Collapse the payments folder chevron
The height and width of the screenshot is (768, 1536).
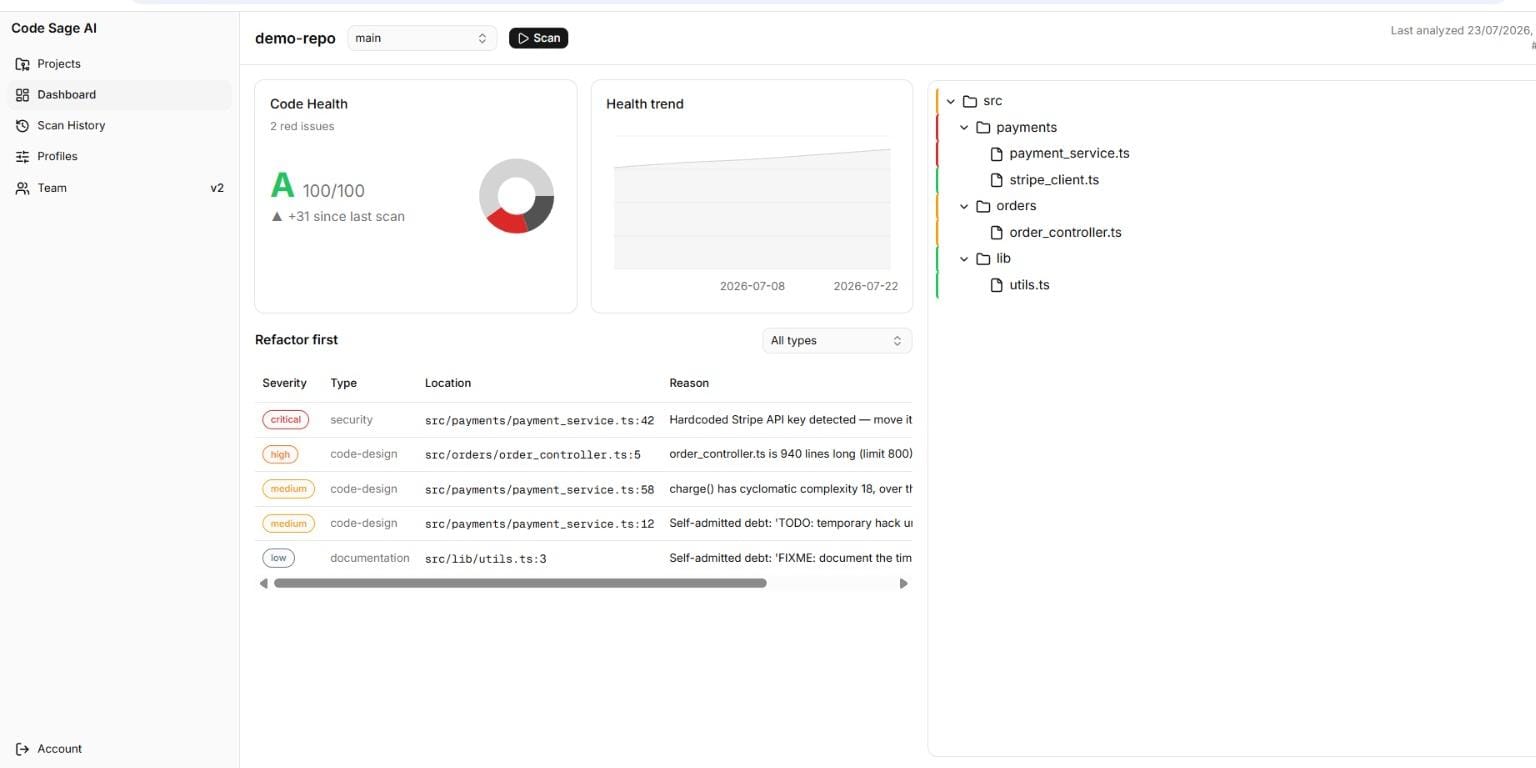tap(965, 127)
